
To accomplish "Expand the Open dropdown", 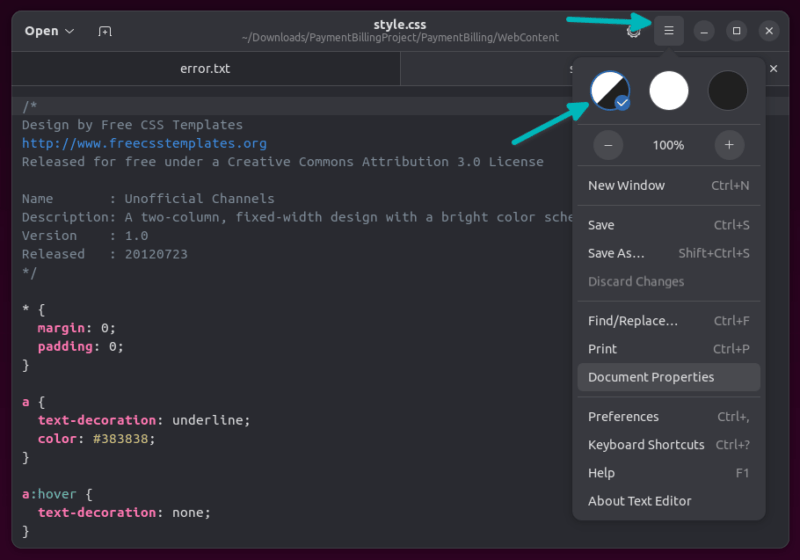I will pyautogui.click(x=50, y=31).
